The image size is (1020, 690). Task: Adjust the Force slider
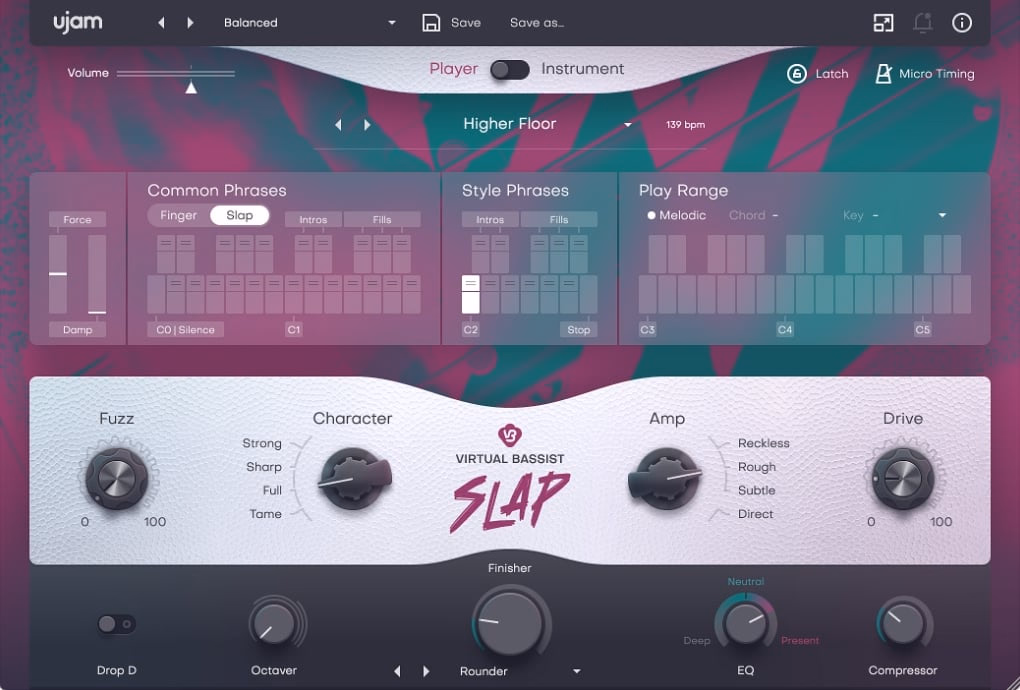(x=58, y=274)
